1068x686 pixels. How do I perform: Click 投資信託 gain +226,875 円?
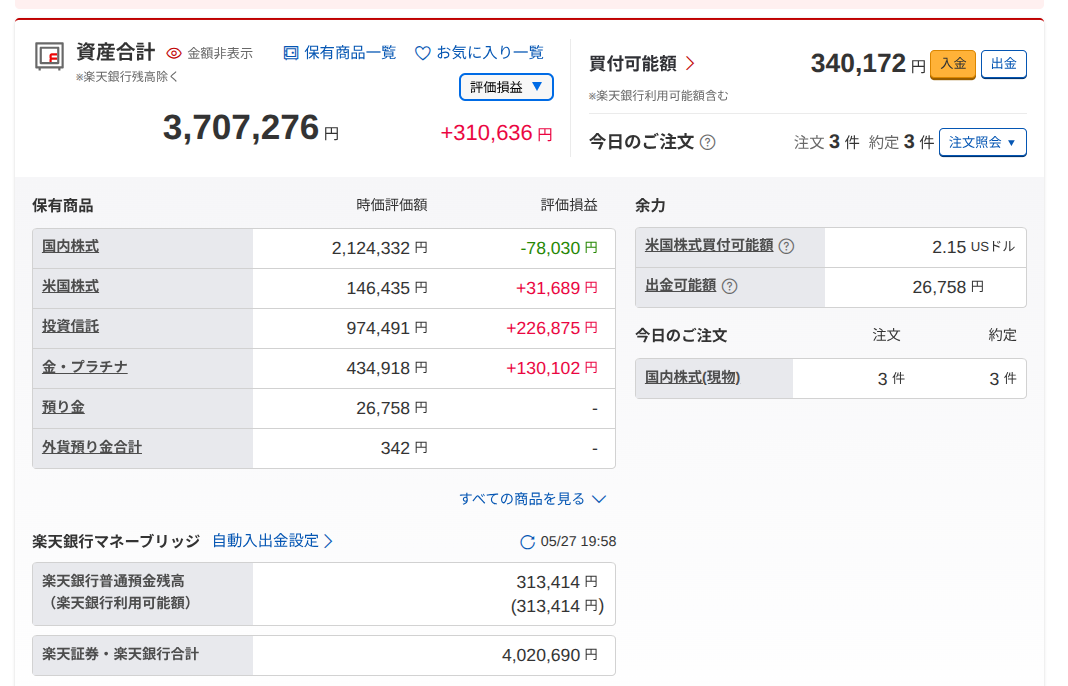pyautogui.click(x=552, y=328)
